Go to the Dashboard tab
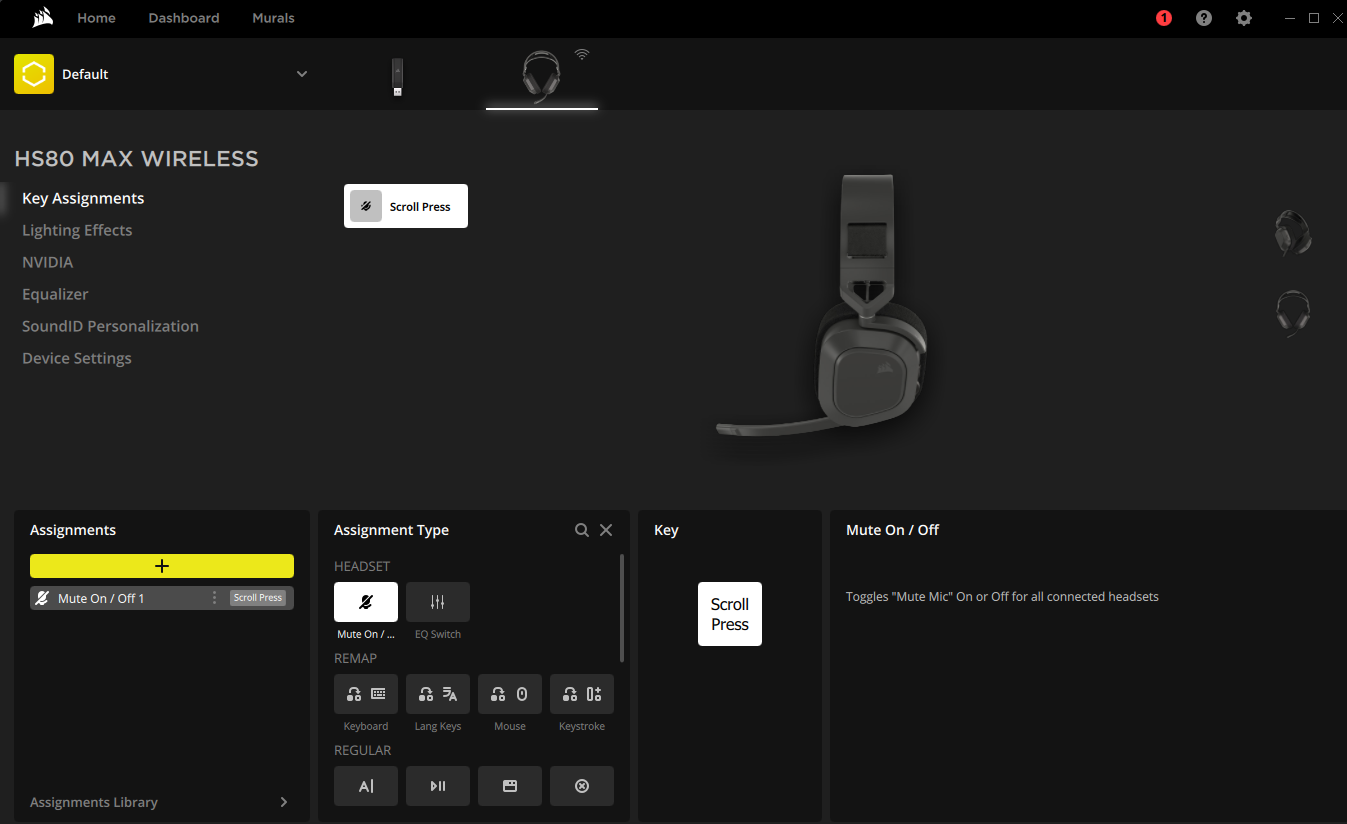 [184, 18]
